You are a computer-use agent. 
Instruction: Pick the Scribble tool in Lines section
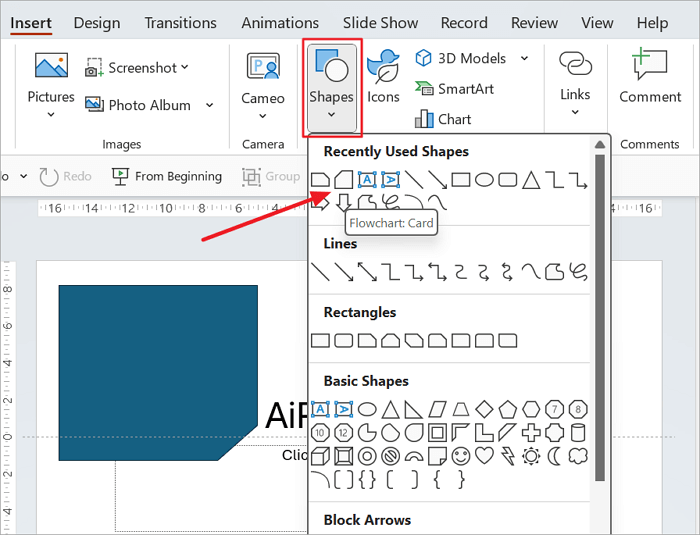coord(578,272)
